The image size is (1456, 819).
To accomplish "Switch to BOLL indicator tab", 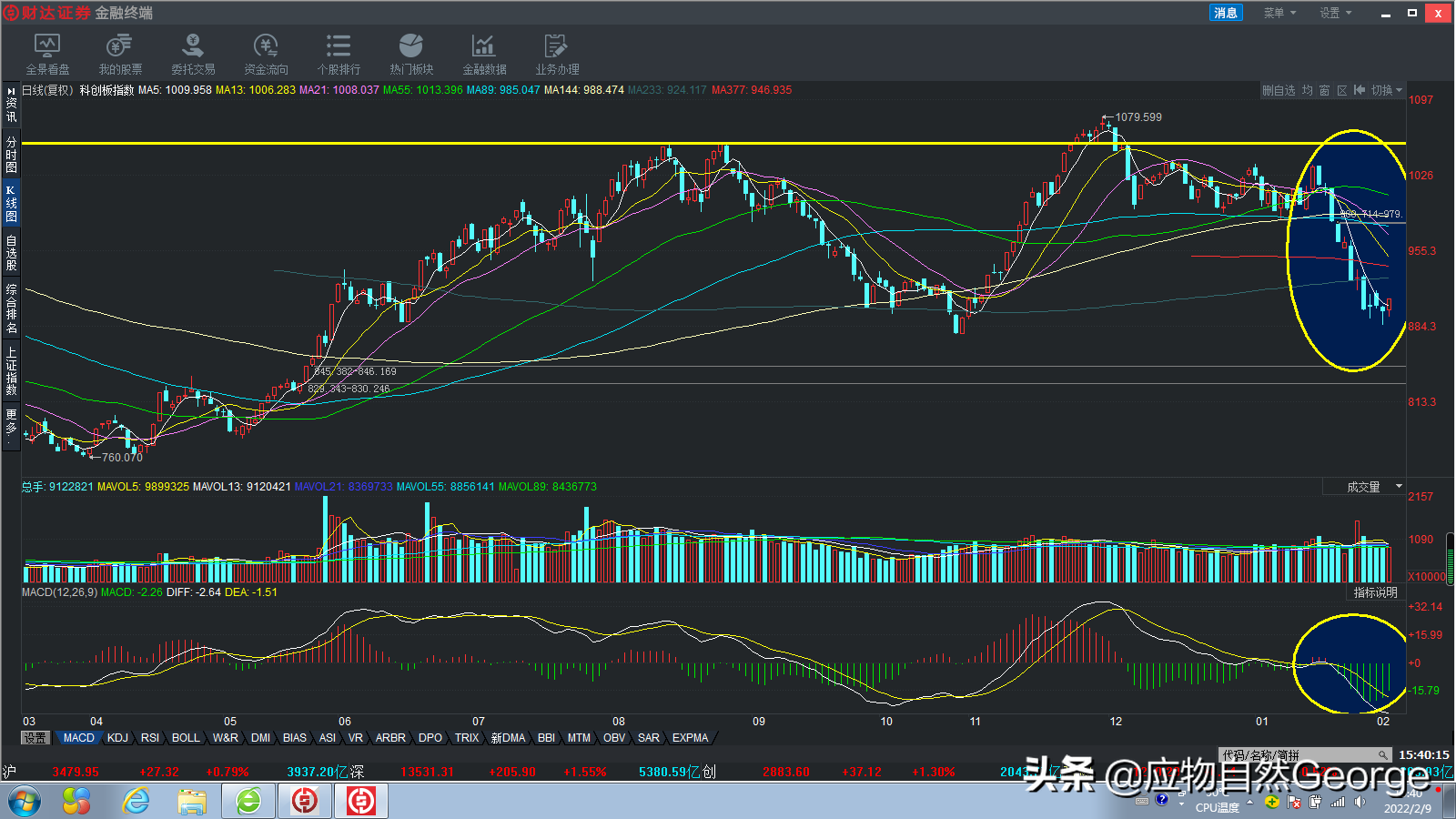I will pos(186,738).
